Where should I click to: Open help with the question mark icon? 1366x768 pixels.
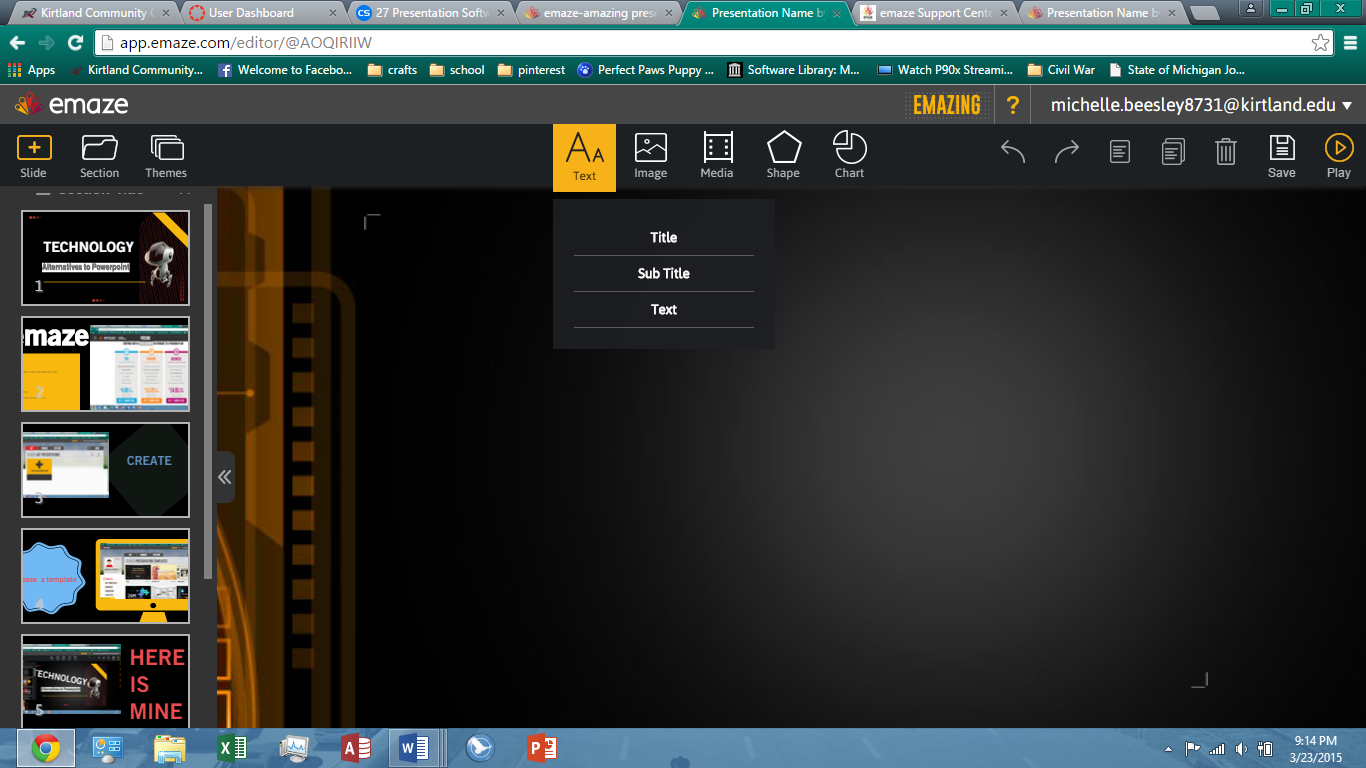click(1013, 105)
